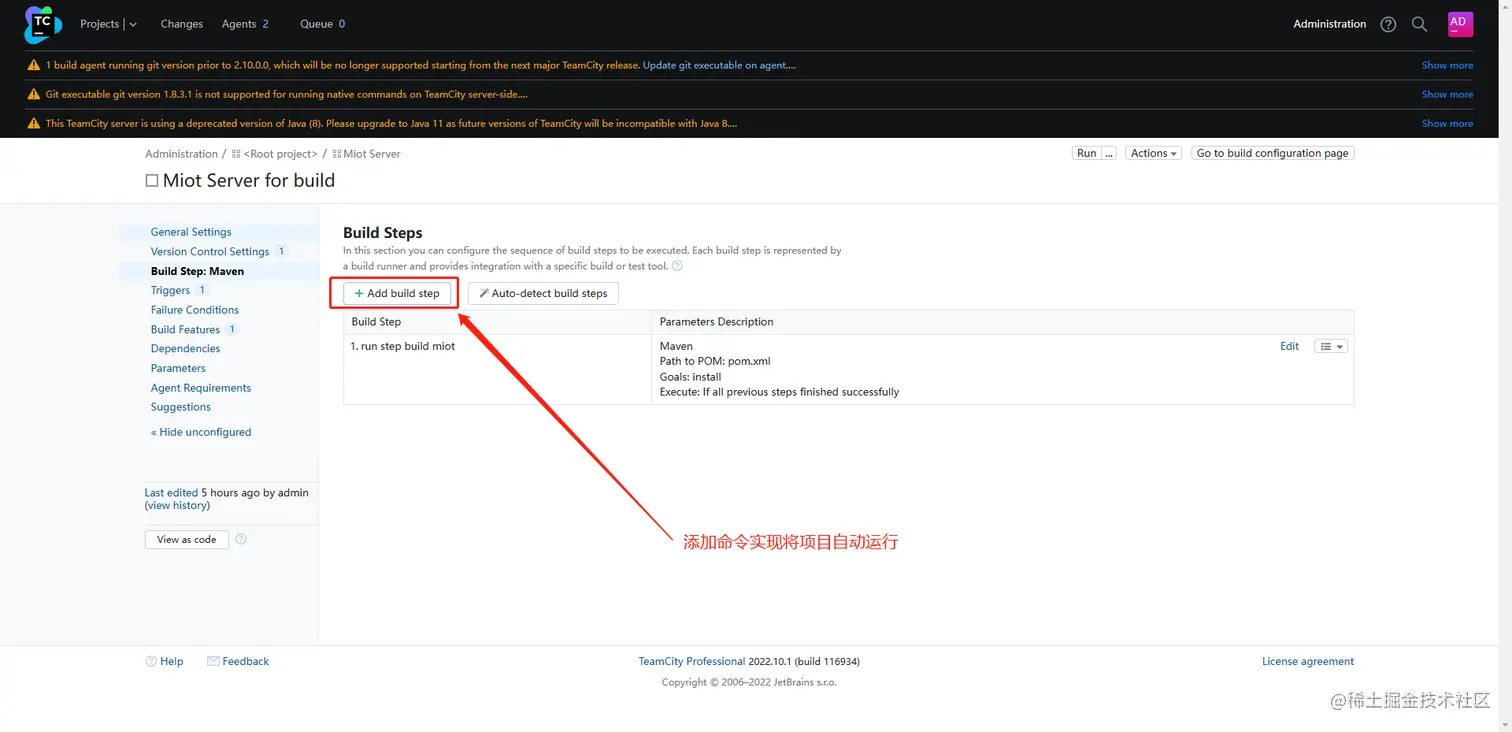Click the Miot Server project icon in breadcrumb
The image size is (1512, 732).
[x=337, y=154]
